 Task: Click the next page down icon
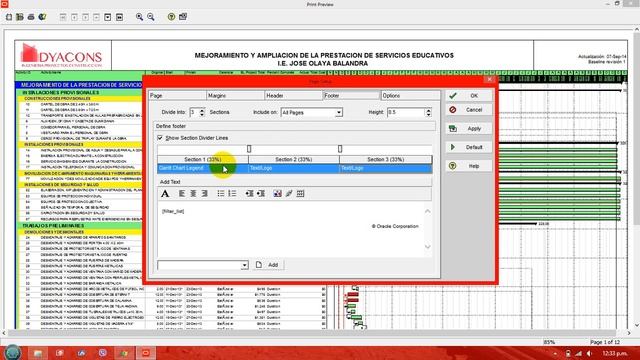(108, 17)
